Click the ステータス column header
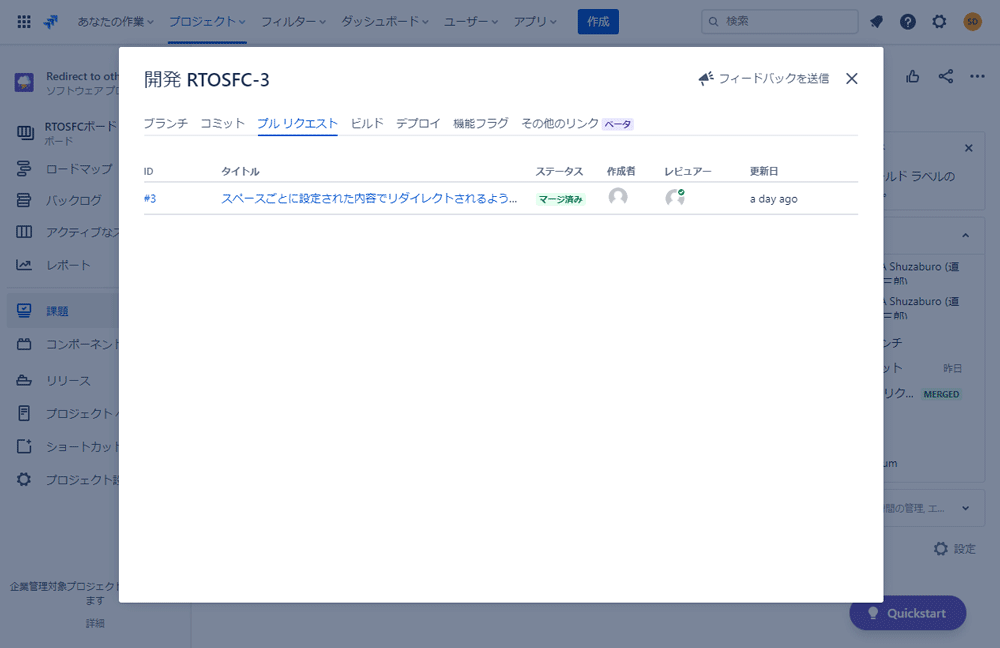 (559, 171)
